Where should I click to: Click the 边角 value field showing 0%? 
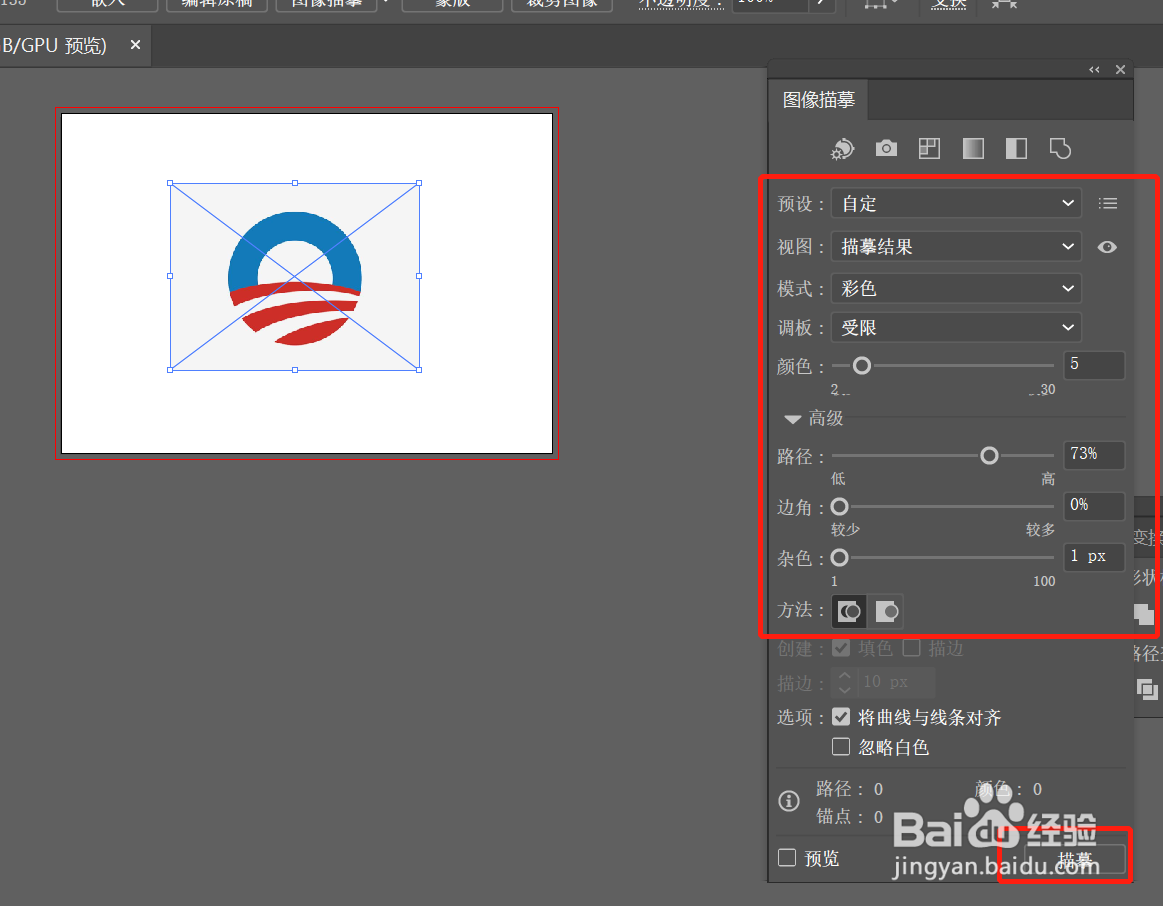(x=1094, y=506)
